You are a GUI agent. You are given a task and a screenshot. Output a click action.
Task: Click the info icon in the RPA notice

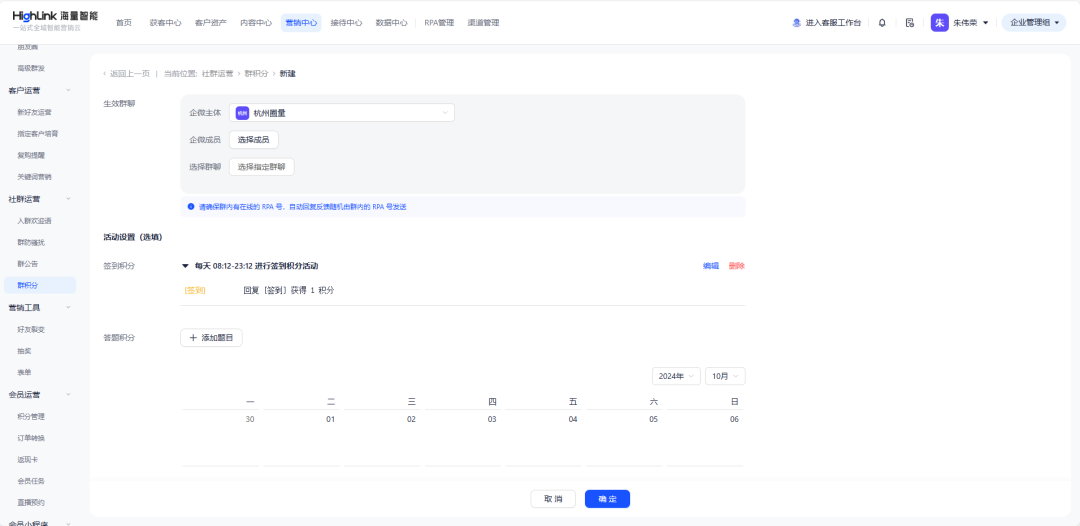[x=191, y=207]
